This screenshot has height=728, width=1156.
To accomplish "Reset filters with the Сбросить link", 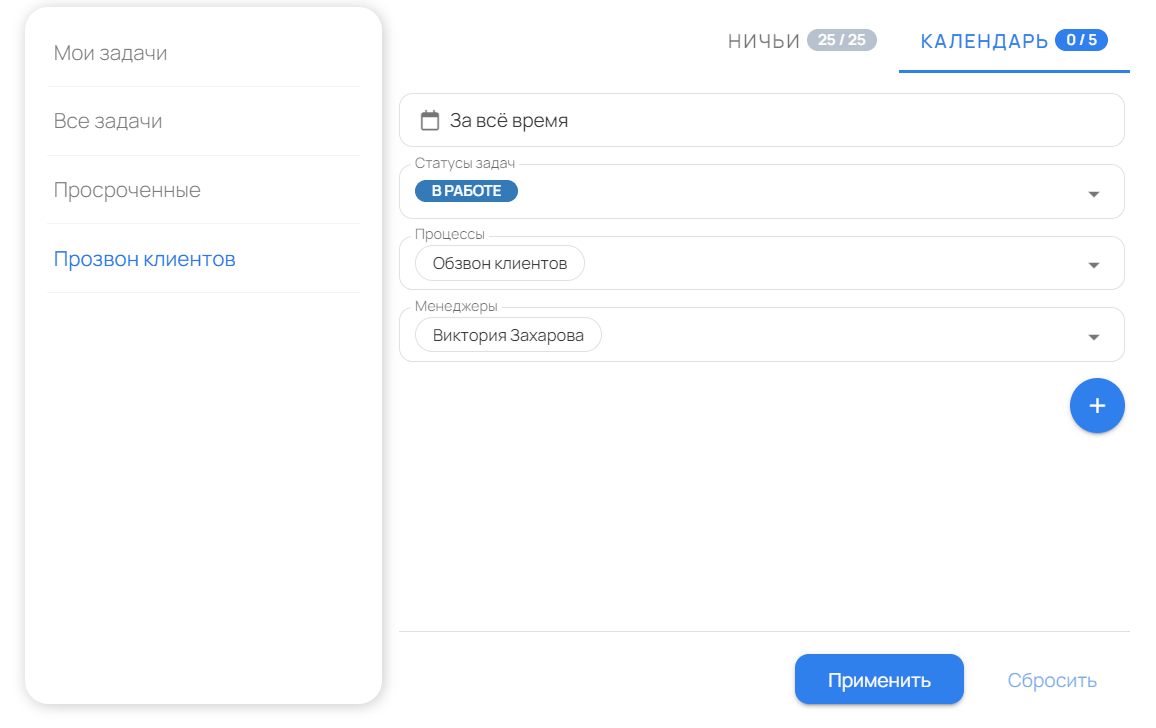I will [x=1052, y=680].
